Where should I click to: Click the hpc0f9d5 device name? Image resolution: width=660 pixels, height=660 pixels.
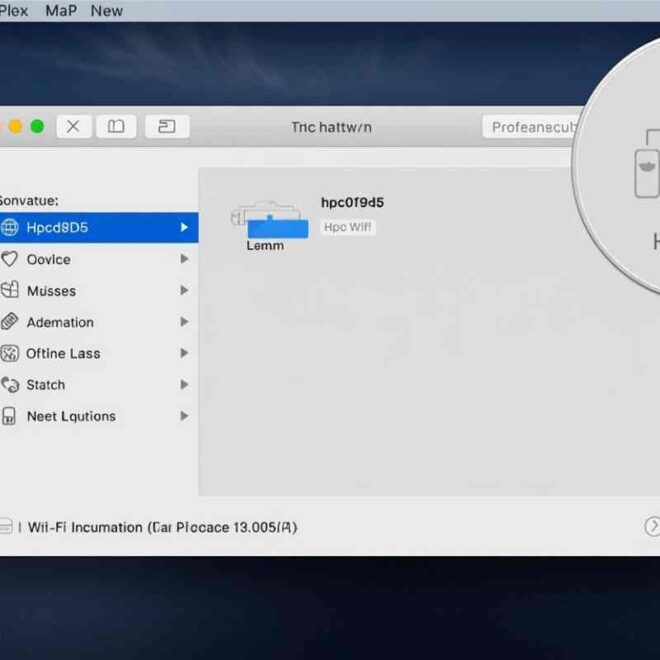(x=352, y=202)
